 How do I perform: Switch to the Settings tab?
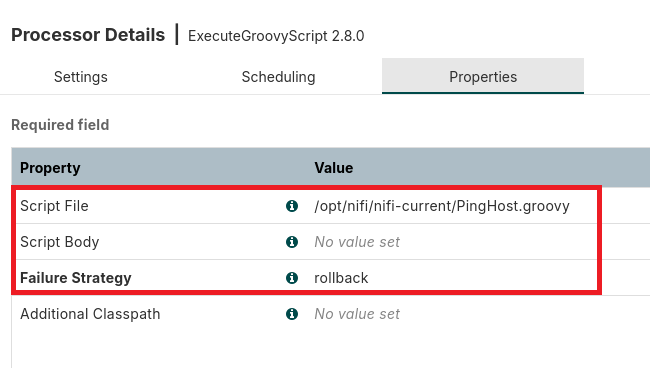tap(81, 77)
